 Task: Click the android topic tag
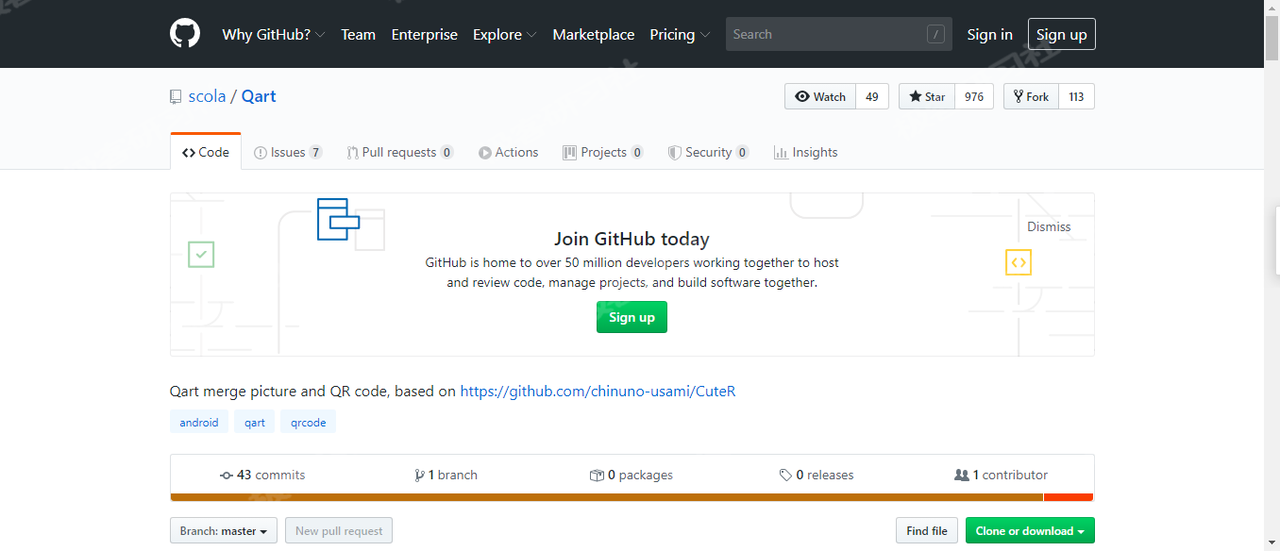pos(199,422)
